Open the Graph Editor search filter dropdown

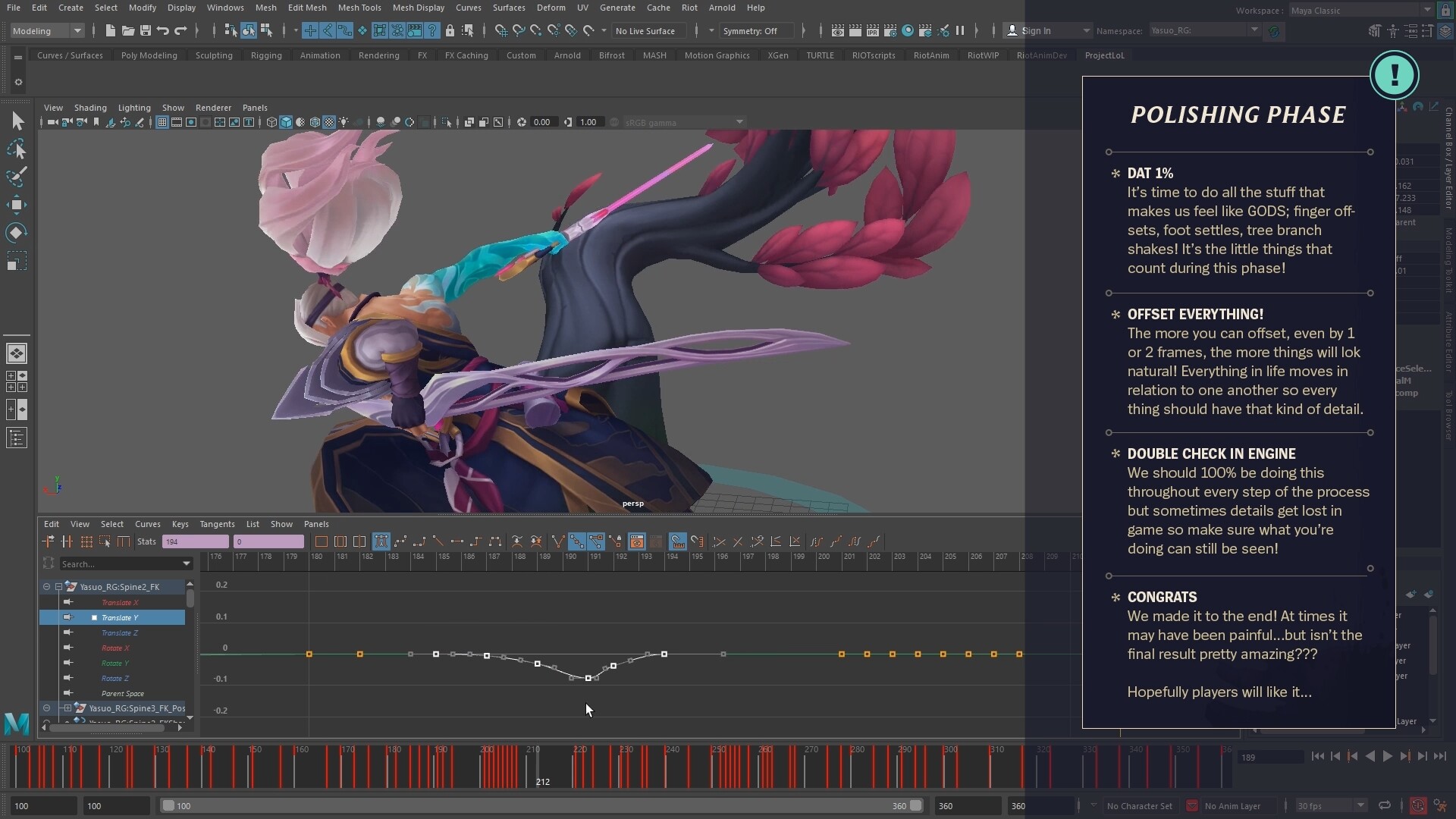(187, 563)
